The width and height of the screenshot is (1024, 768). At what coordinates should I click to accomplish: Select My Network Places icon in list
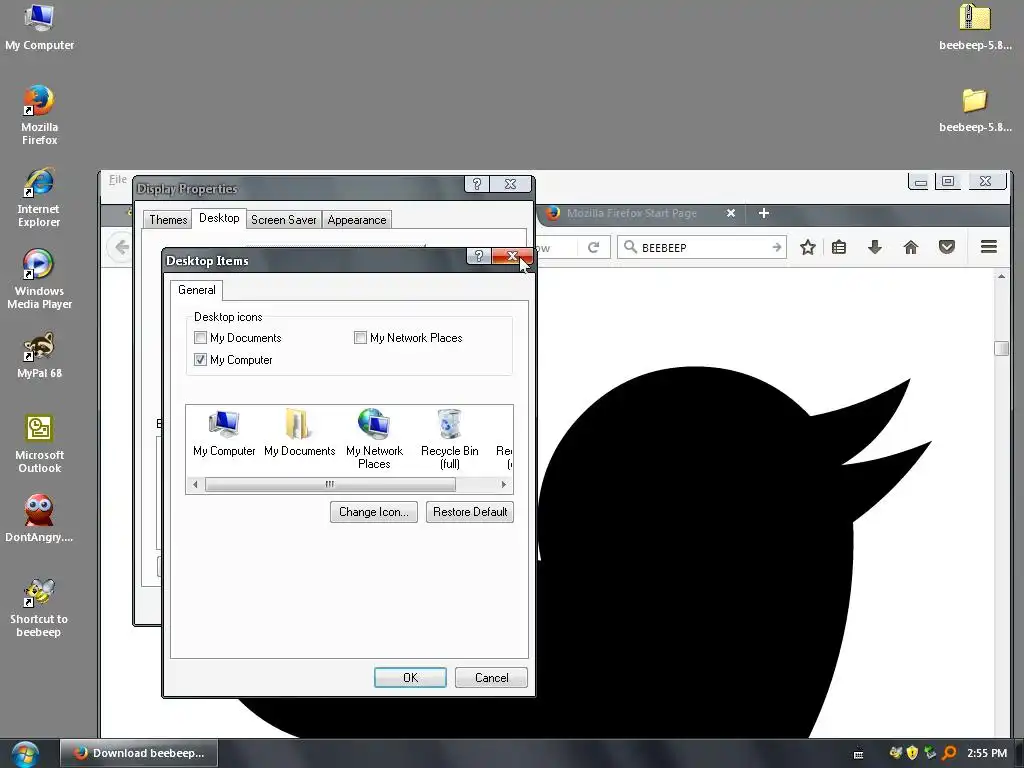[x=374, y=439]
